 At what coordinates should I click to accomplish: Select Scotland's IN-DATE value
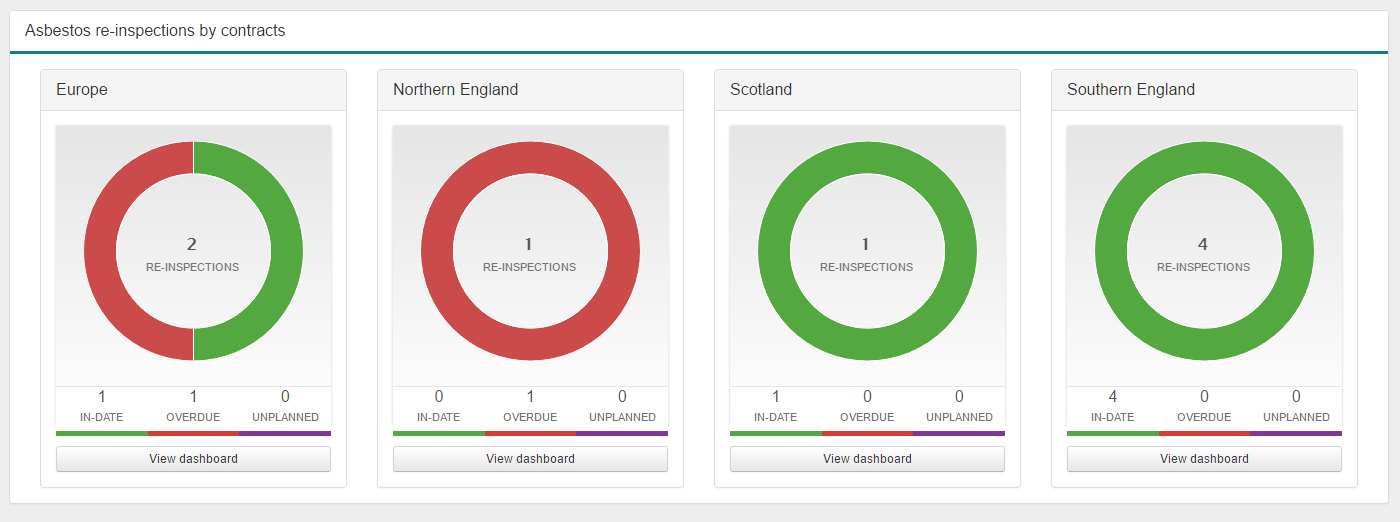[x=775, y=397]
